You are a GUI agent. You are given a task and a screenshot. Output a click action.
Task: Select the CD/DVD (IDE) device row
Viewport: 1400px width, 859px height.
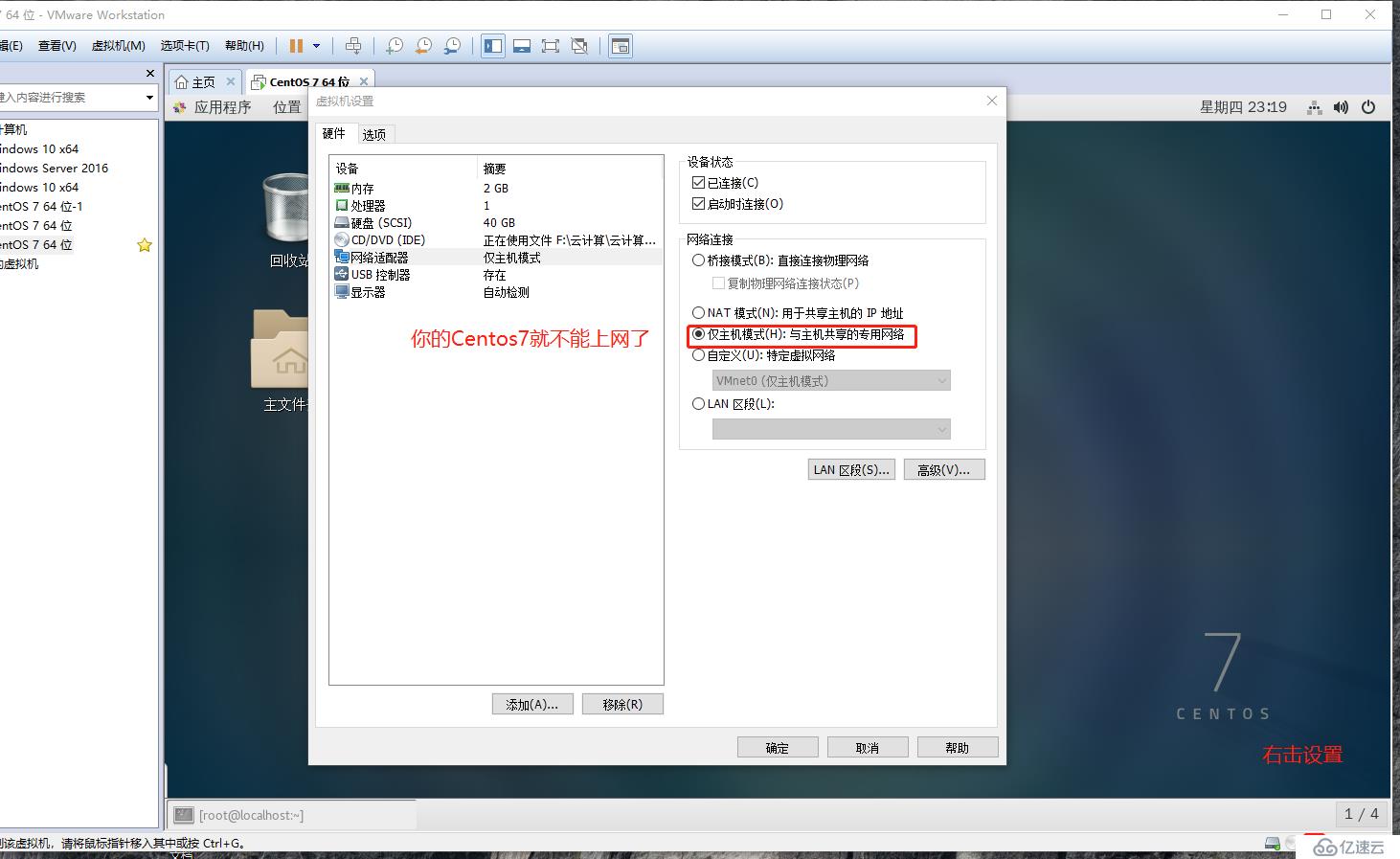click(496, 240)
